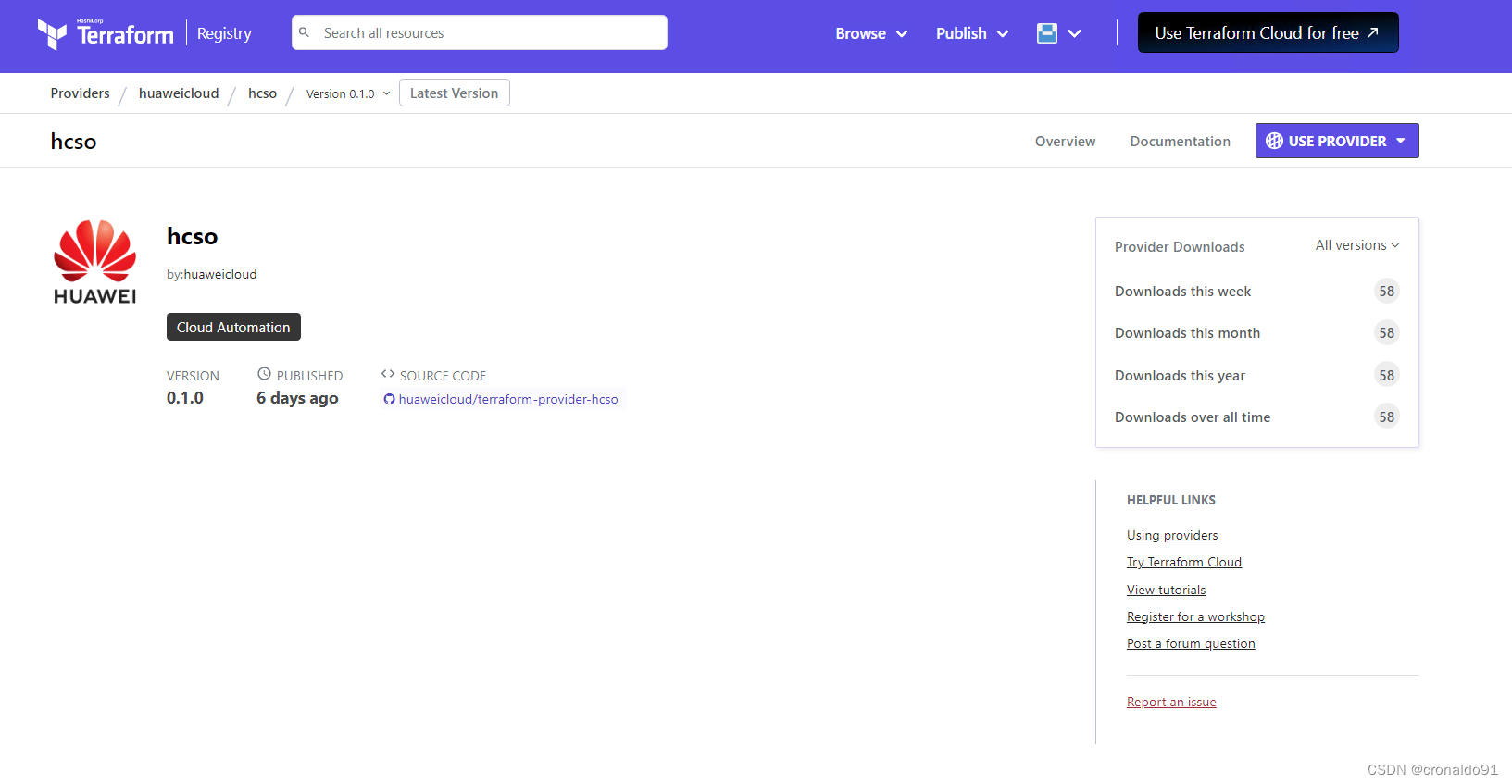Open the Try Terraform Cloud link
Screen dimensions: 1512x784
point(1184,562)
